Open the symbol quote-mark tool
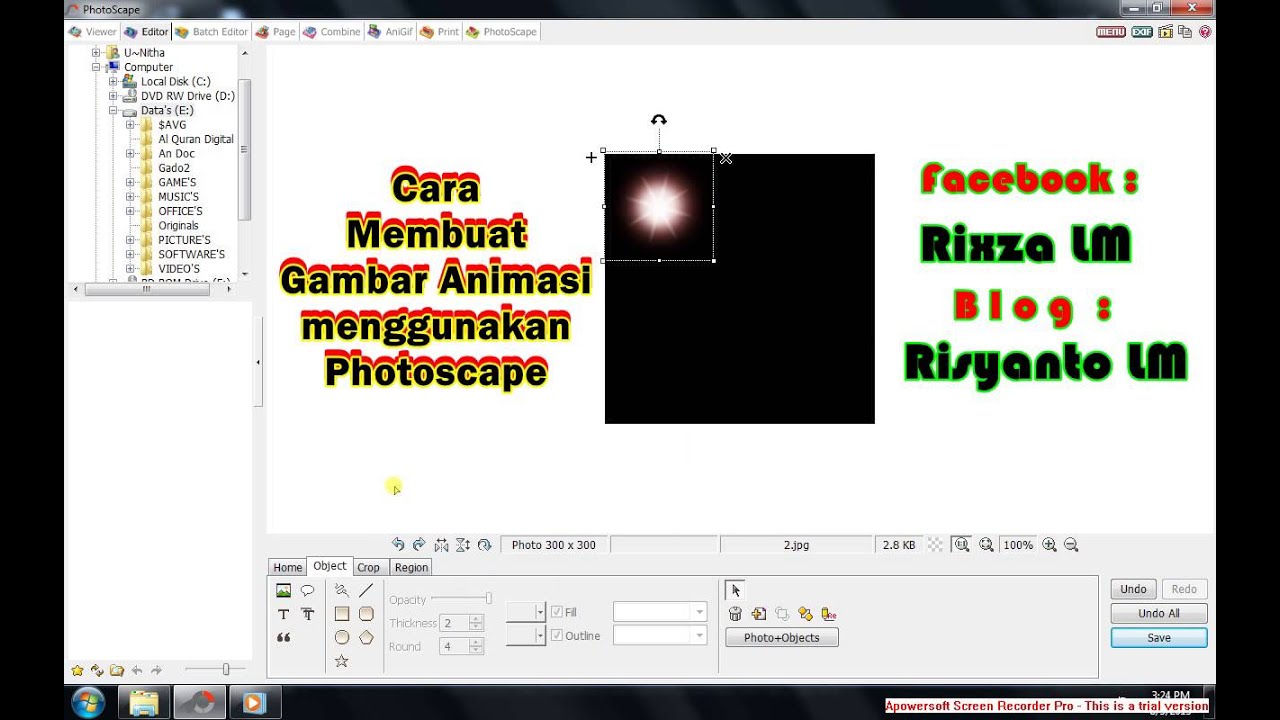Viewport: 1280px width, 720px height. (283, 637)
